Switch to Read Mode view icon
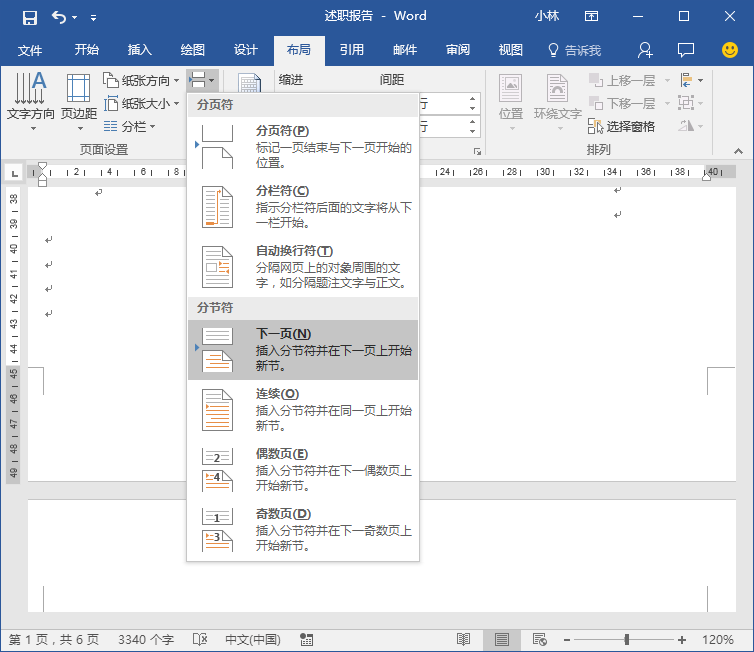754x652 pixels. pyautogui.click(x=463, y=639)
